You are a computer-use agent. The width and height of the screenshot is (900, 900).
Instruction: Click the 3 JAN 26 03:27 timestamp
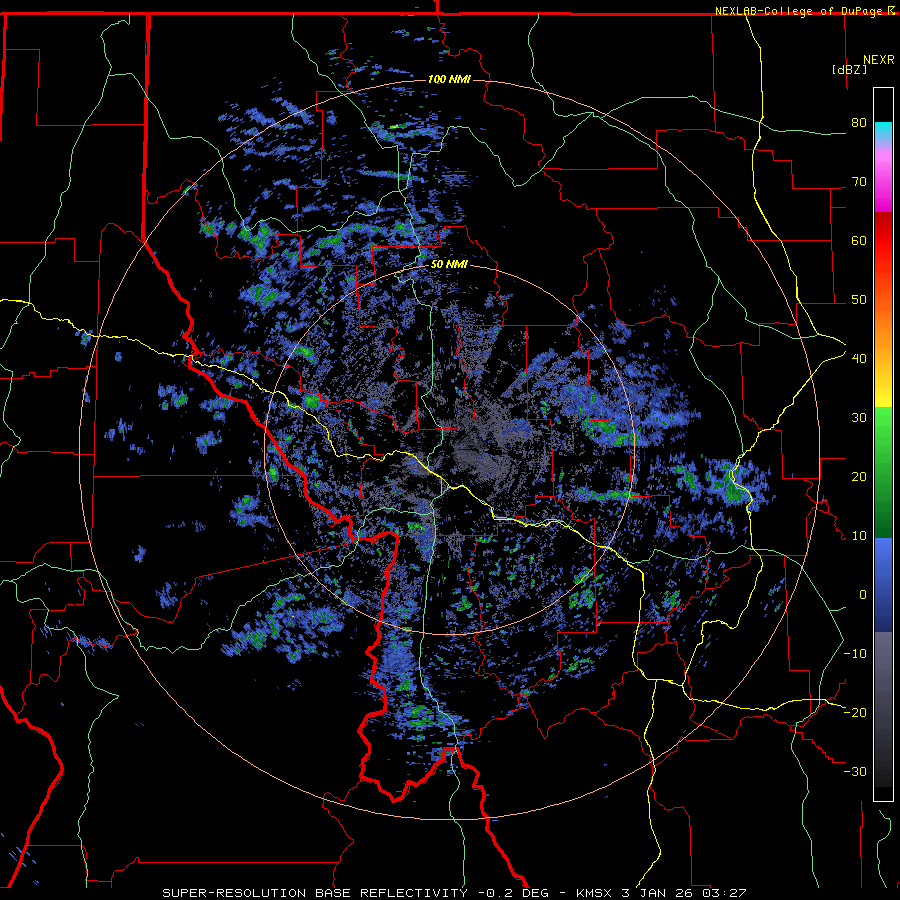coord(684,893)
